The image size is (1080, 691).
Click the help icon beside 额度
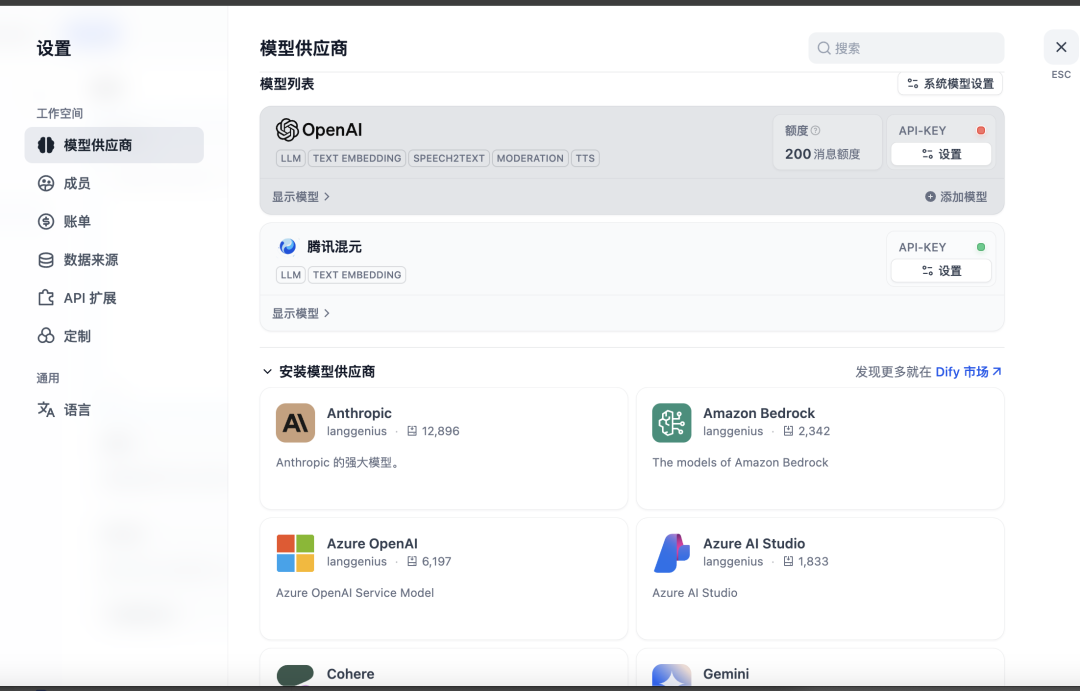tap(816, 130)
